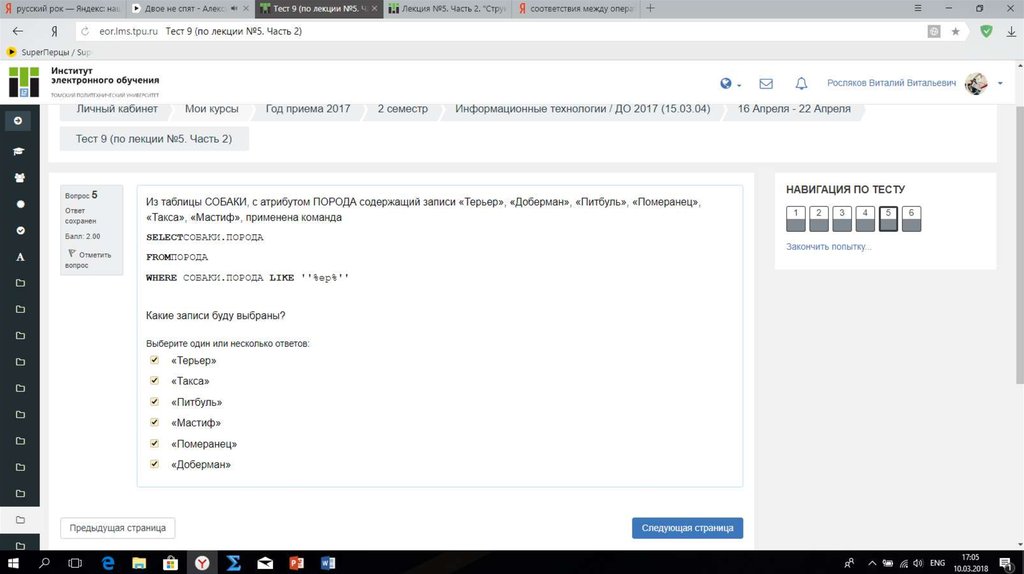Image resolution: width=1024 pixels, height=574 pixels.
Task: Open File Explorer from taskbar
Action: (139, 563)
